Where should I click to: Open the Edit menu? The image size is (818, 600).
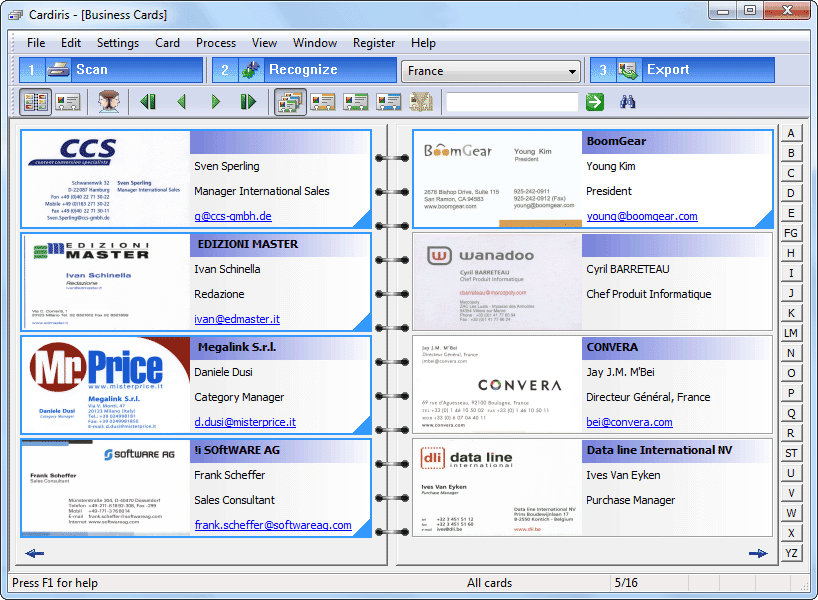pyautogui.click(x=70, y=43)
